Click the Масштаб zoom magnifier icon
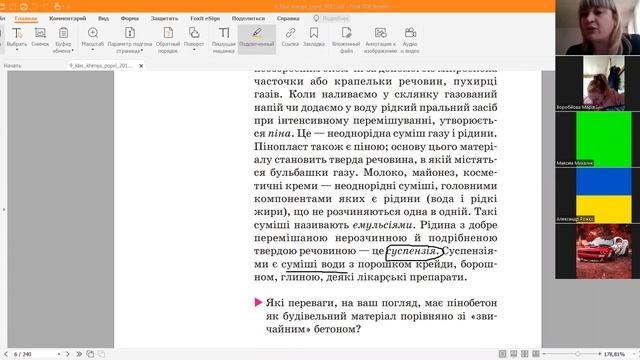 tap(93, 33)
